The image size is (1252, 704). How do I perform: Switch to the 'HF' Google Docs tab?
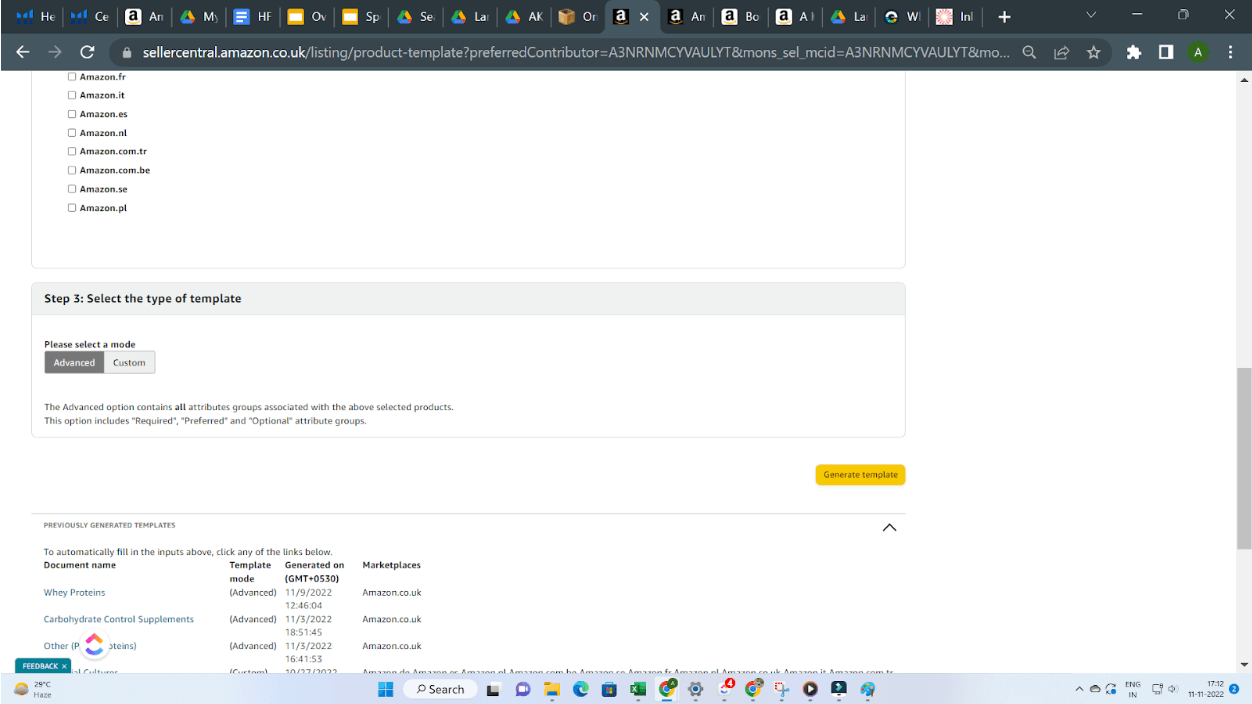(x=253, y=17)
